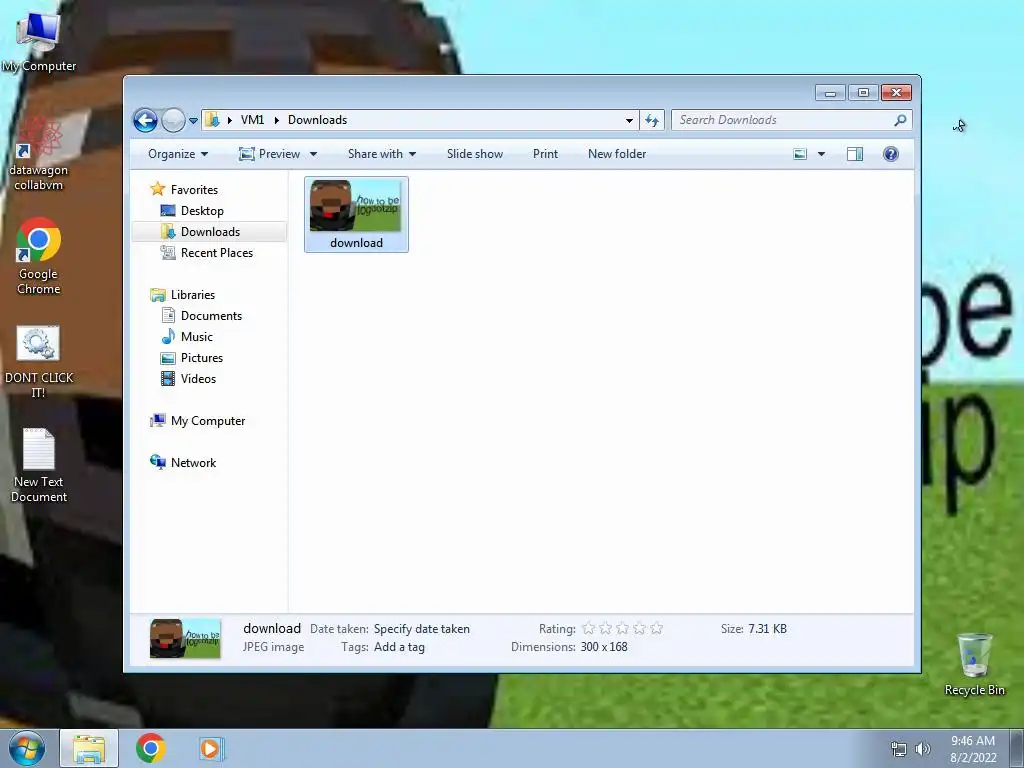Screen dimensions: 1024x768
Task: Expand the view options dropdown arrow
Action: coord(822,154)
